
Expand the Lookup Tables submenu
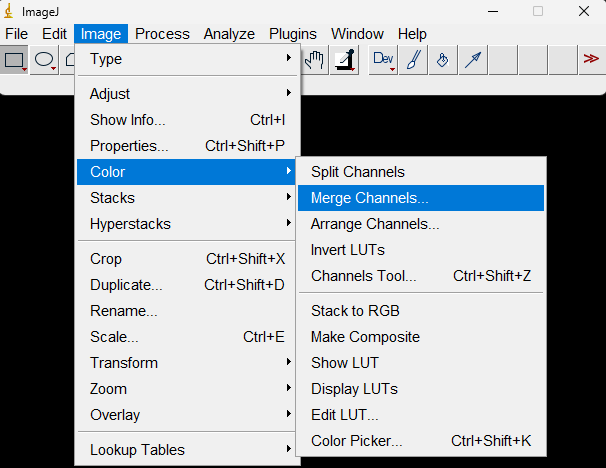tap(187, 449)
